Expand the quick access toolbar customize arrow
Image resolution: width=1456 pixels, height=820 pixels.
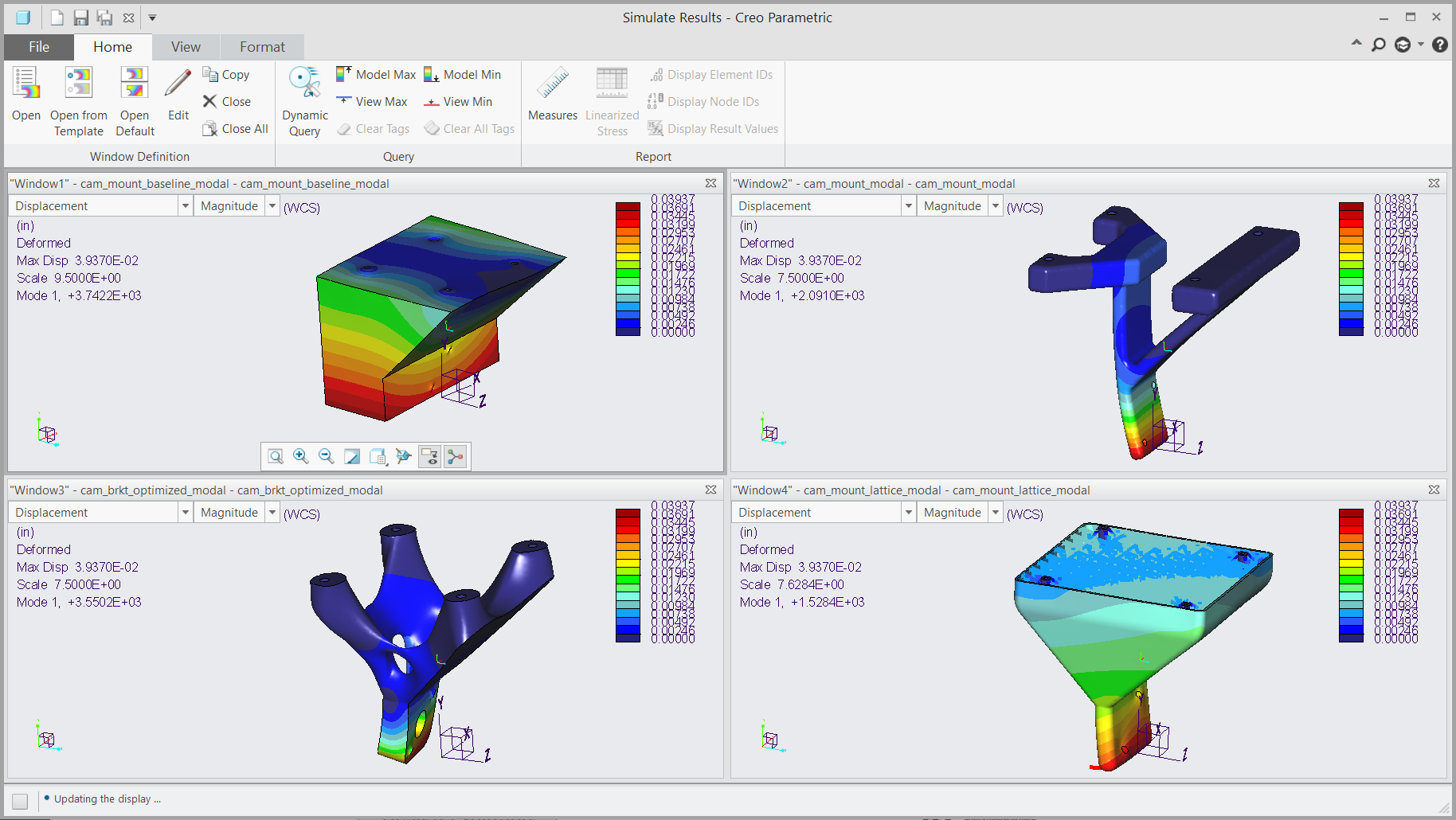(152, 18)
